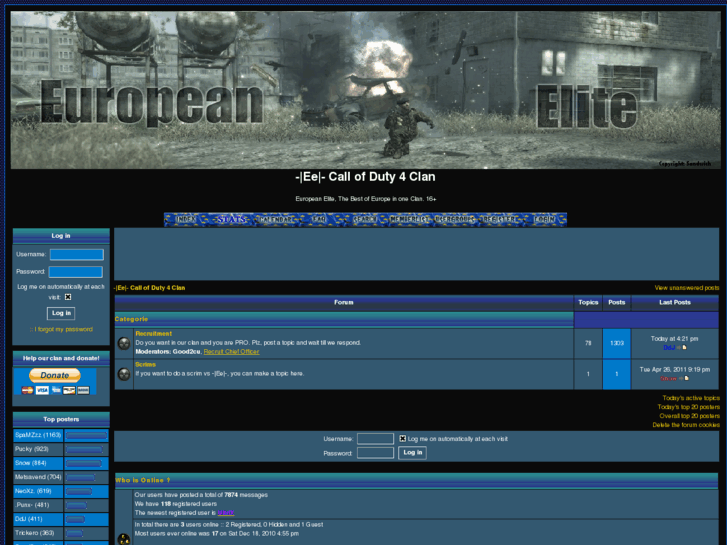
Task: Open the Stats page from navigation bar
Action: 231,219
